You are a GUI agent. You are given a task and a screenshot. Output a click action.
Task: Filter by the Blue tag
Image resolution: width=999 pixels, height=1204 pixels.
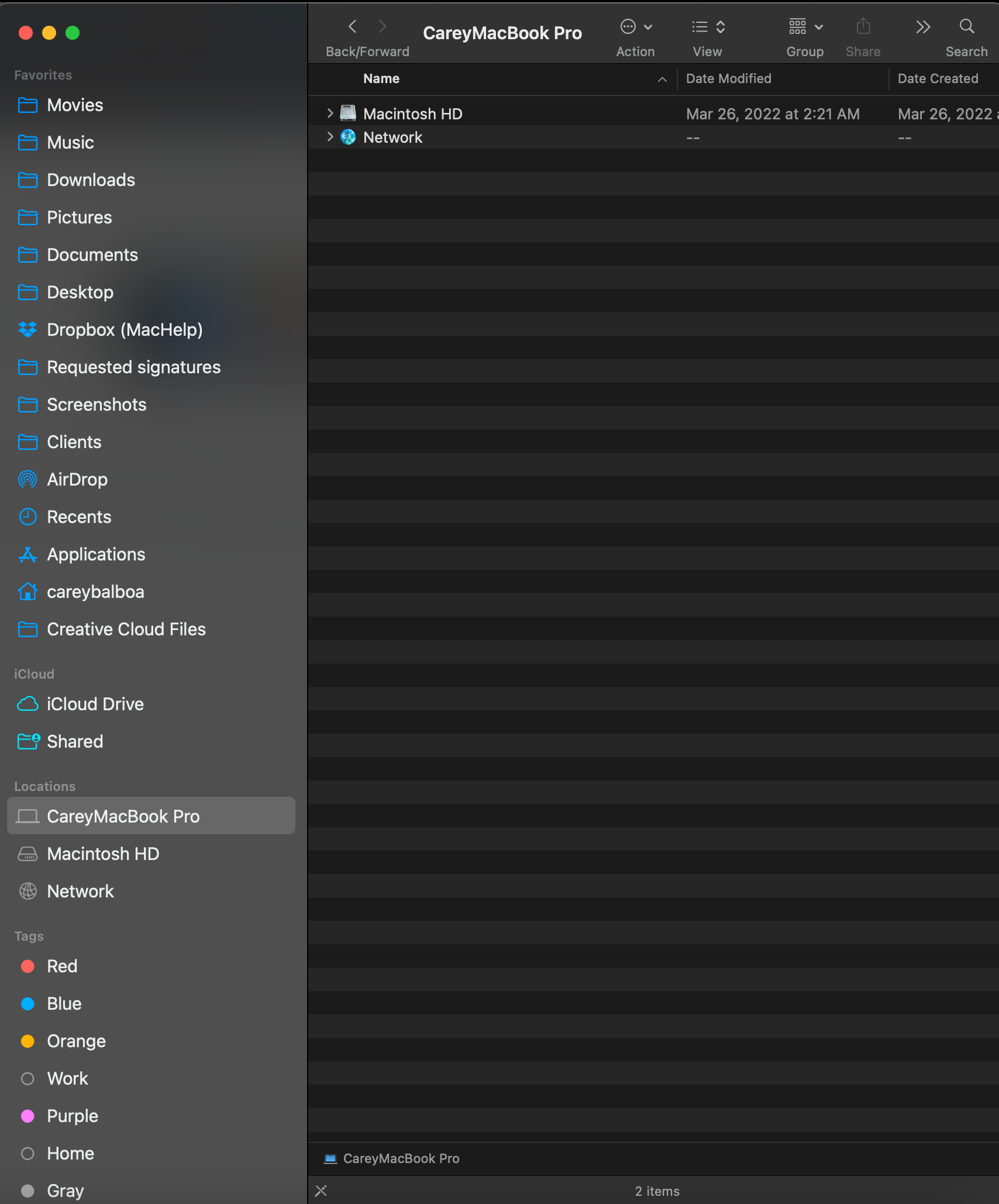point(151,1004)
